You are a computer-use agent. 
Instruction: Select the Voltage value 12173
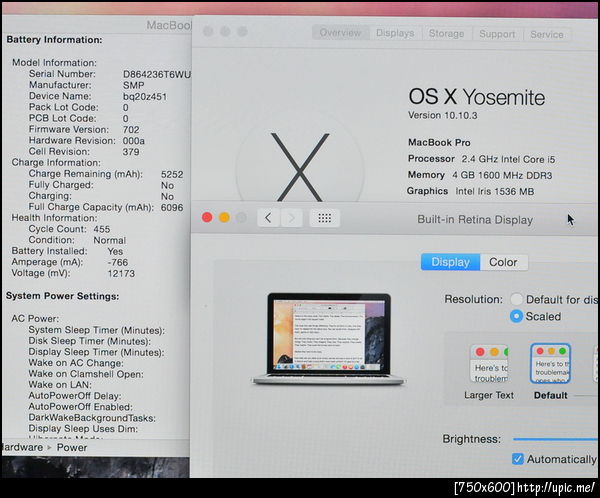pos(121,274)
